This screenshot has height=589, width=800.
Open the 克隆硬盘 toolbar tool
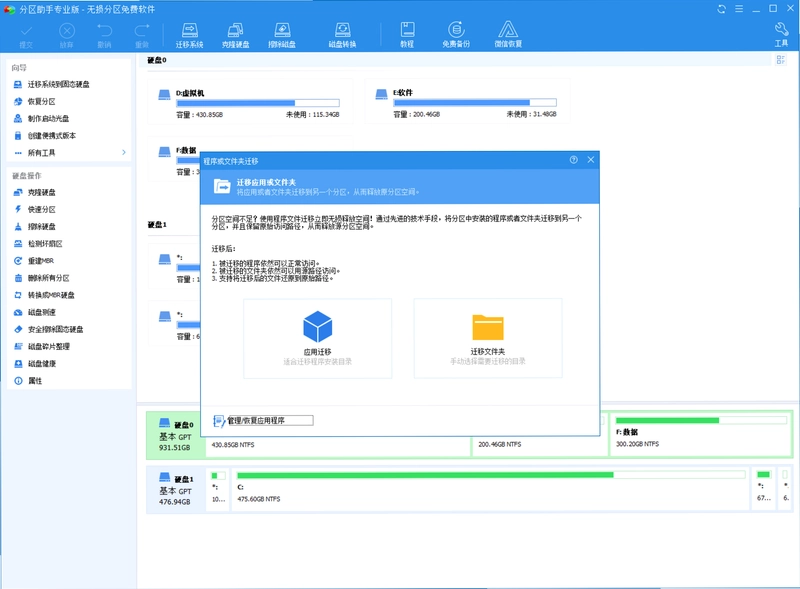[x=235, y=35]
